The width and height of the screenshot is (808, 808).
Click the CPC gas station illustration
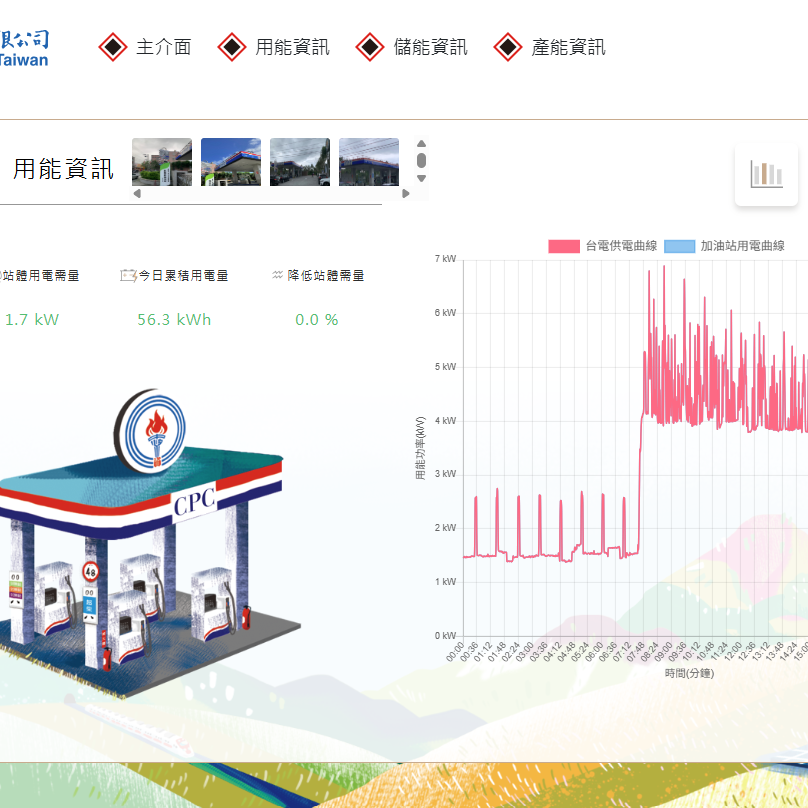click(x=150, y=540)
